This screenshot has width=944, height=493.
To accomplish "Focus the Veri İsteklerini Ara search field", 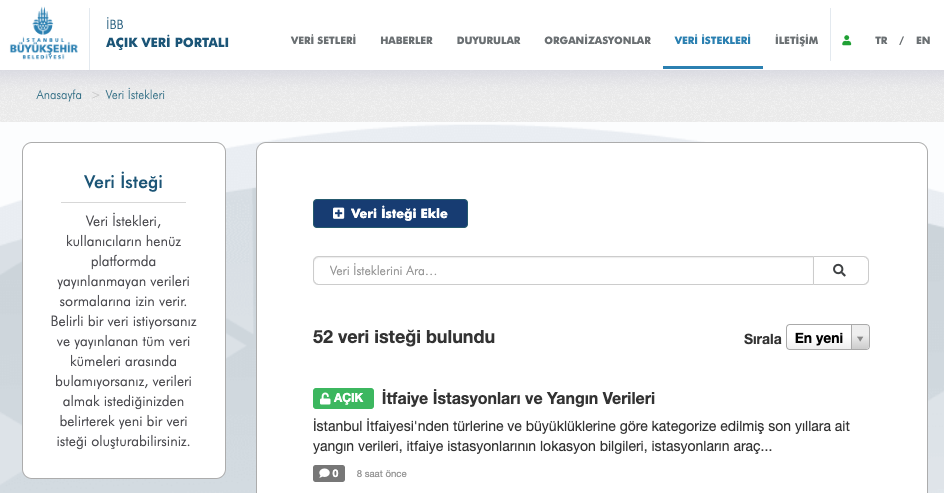I will point(563,270).
